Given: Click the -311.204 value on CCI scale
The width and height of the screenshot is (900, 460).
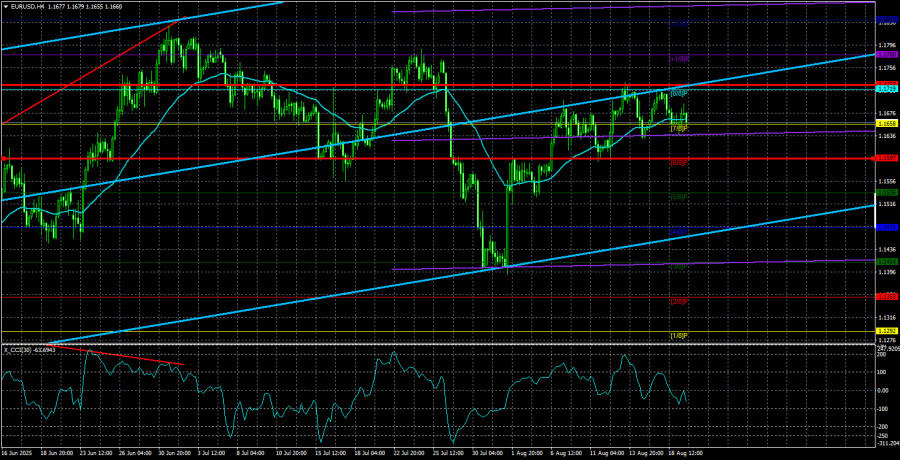Looking at the screenshot, I should tap(887, 443).
